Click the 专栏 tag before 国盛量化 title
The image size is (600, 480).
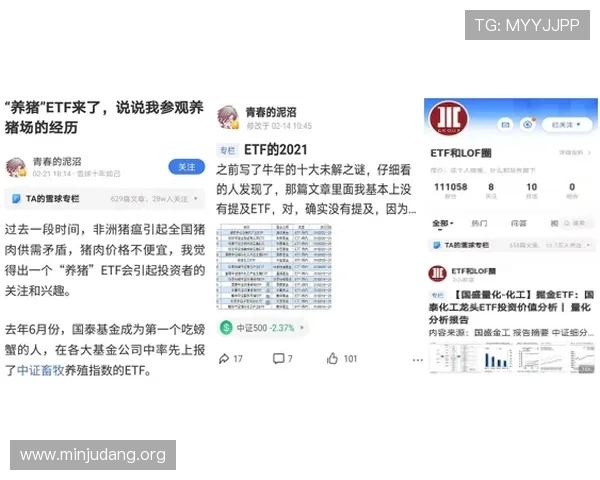[x=437, y=295]
